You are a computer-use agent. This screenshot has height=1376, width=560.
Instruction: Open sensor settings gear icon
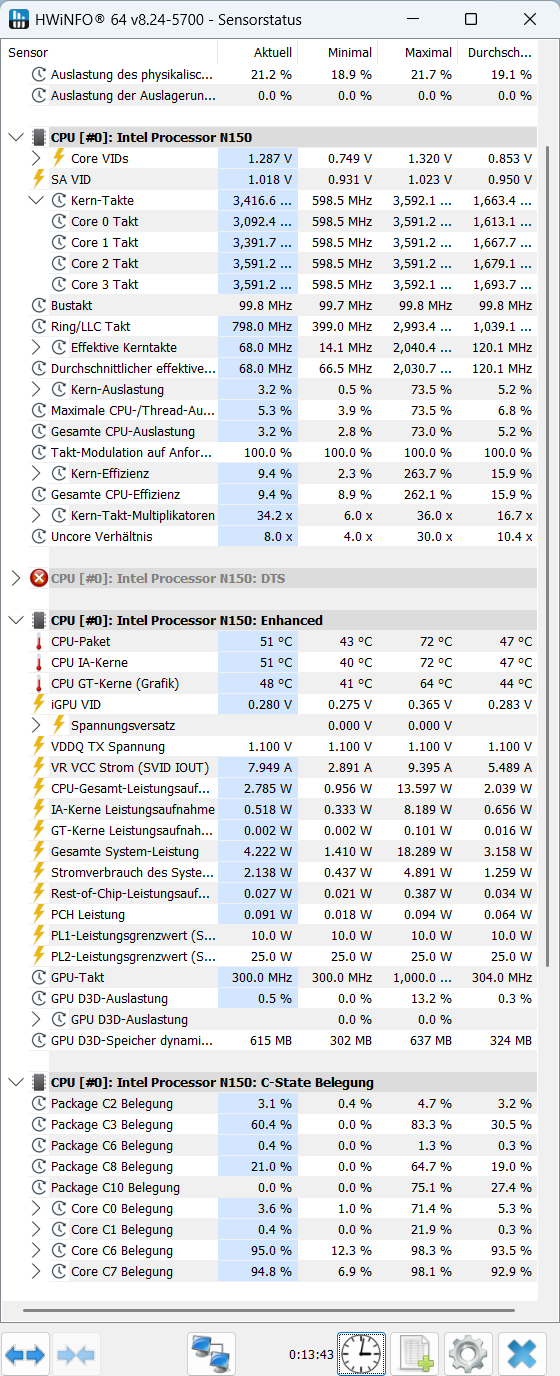467,1355
